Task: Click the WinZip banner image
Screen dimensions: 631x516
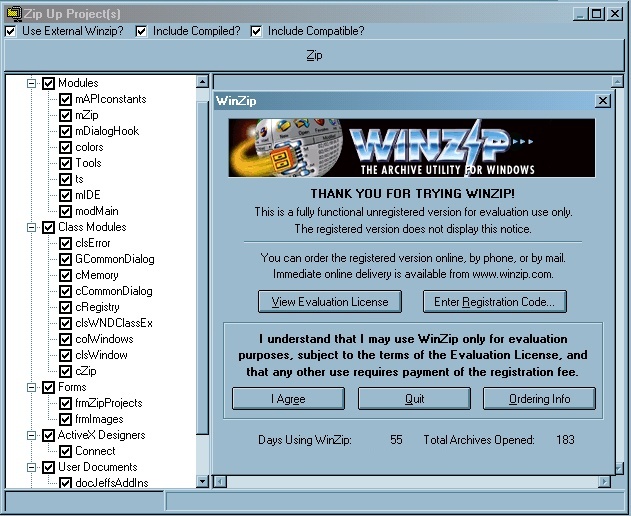Action: click(x=412, y=148)
